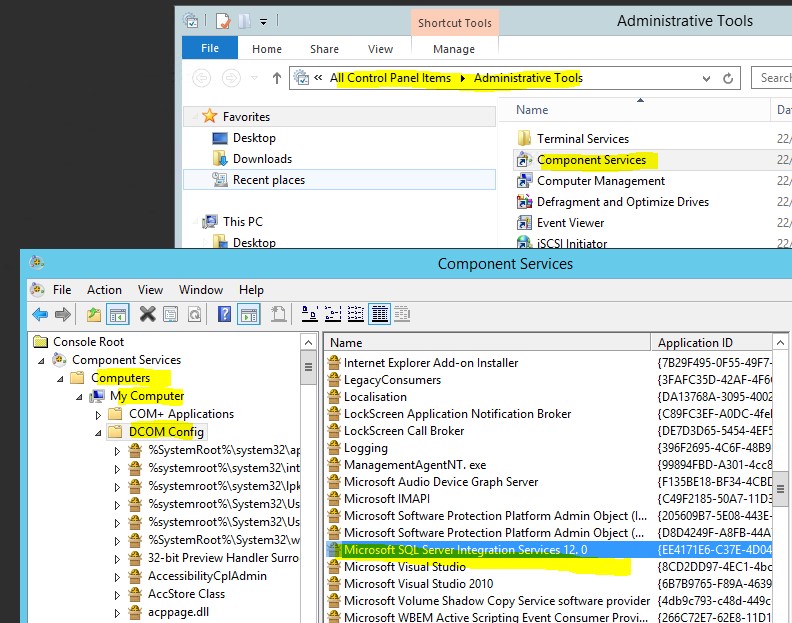Expand COM+ Applications node
The image size is (792, 623).
point(98,415)
